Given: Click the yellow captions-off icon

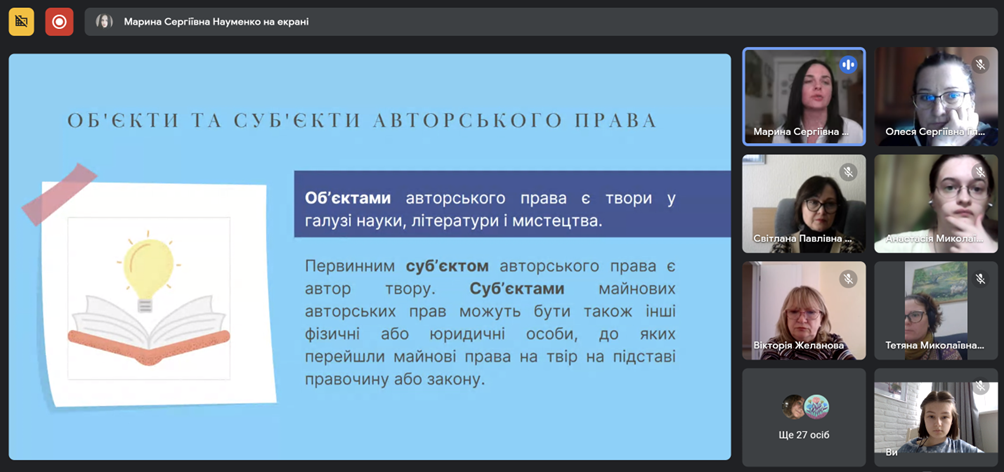Looking at the screenshot, I should click(21, 22).
